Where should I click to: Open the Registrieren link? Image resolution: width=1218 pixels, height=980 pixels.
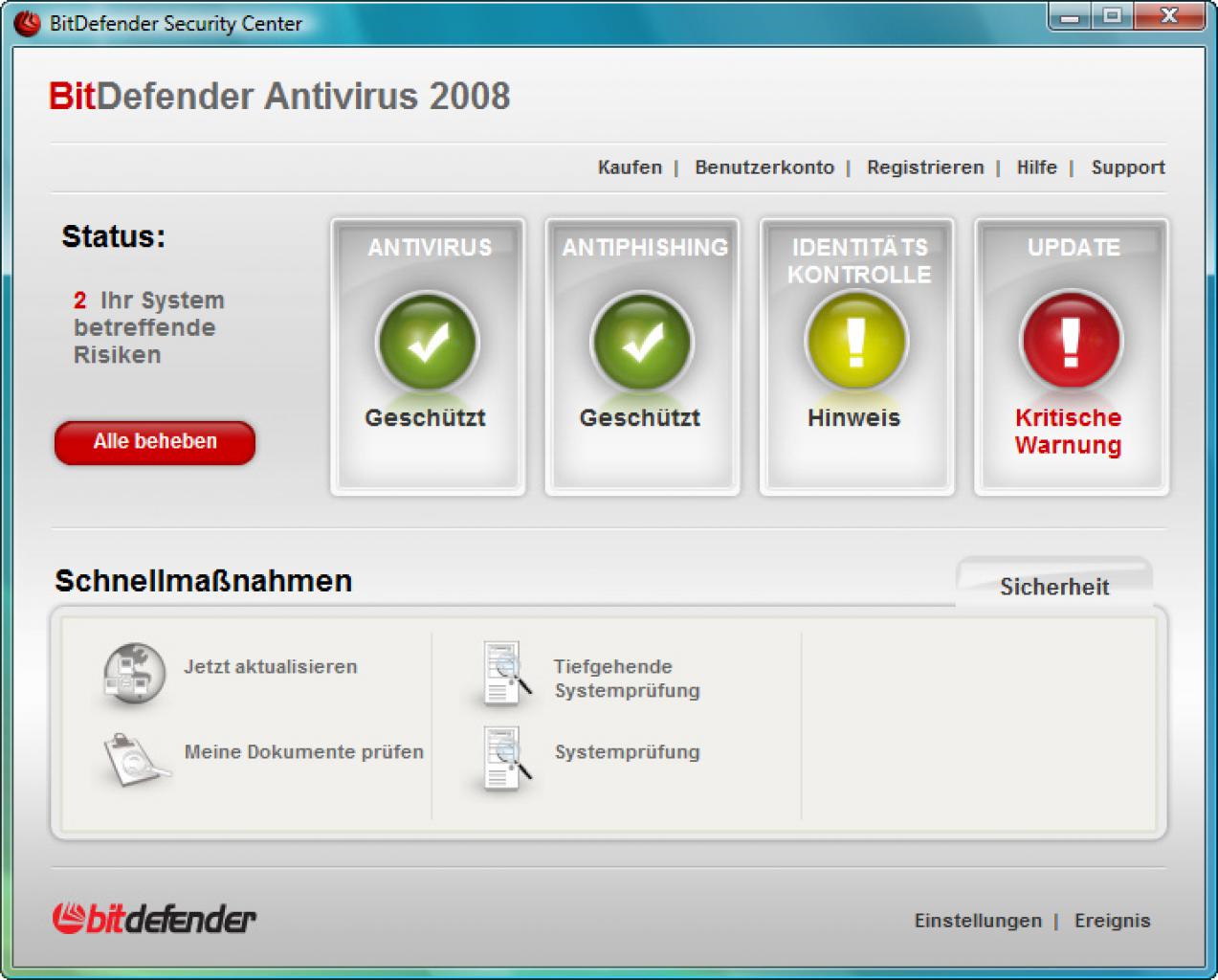[925, 167]
